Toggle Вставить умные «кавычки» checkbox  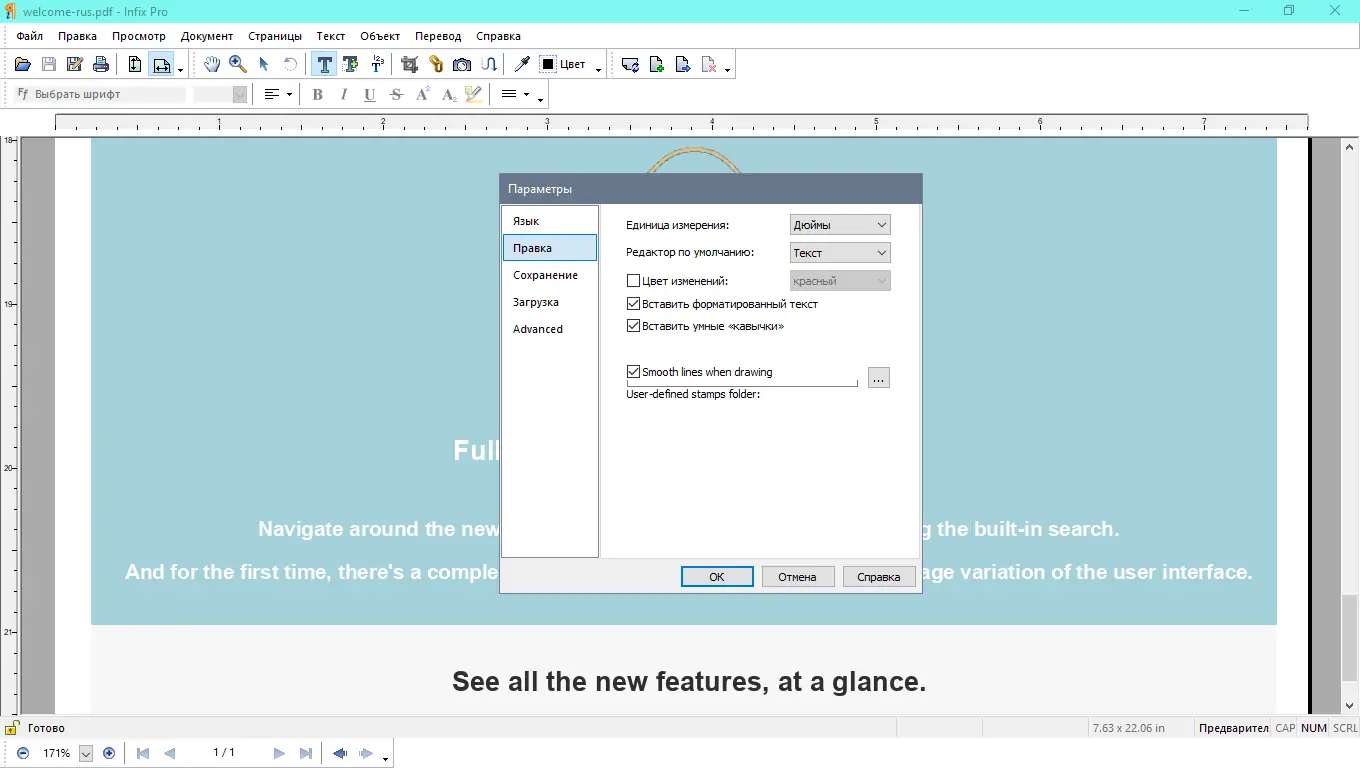[633, 326]
